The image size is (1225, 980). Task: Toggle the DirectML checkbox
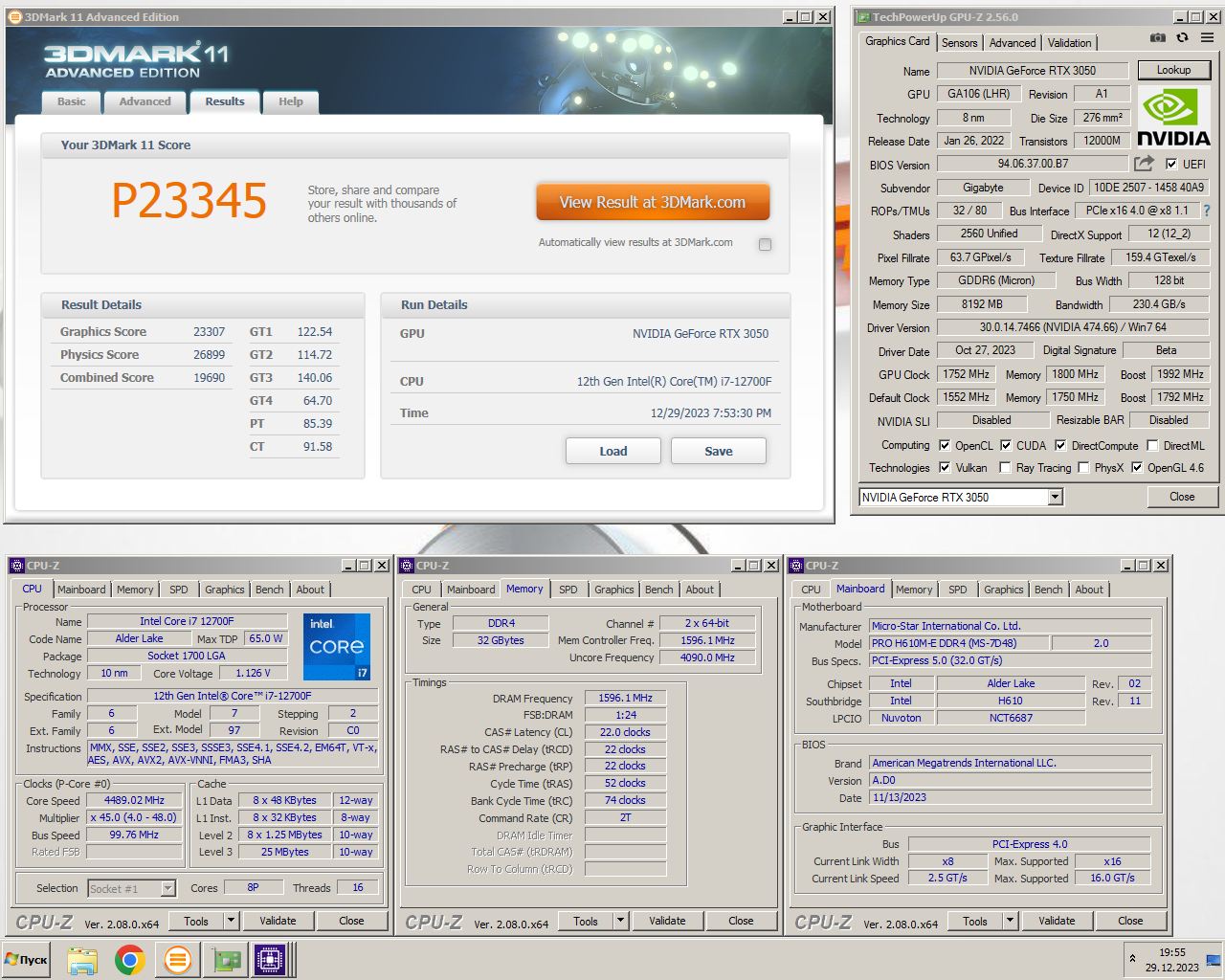point(1153,445)
